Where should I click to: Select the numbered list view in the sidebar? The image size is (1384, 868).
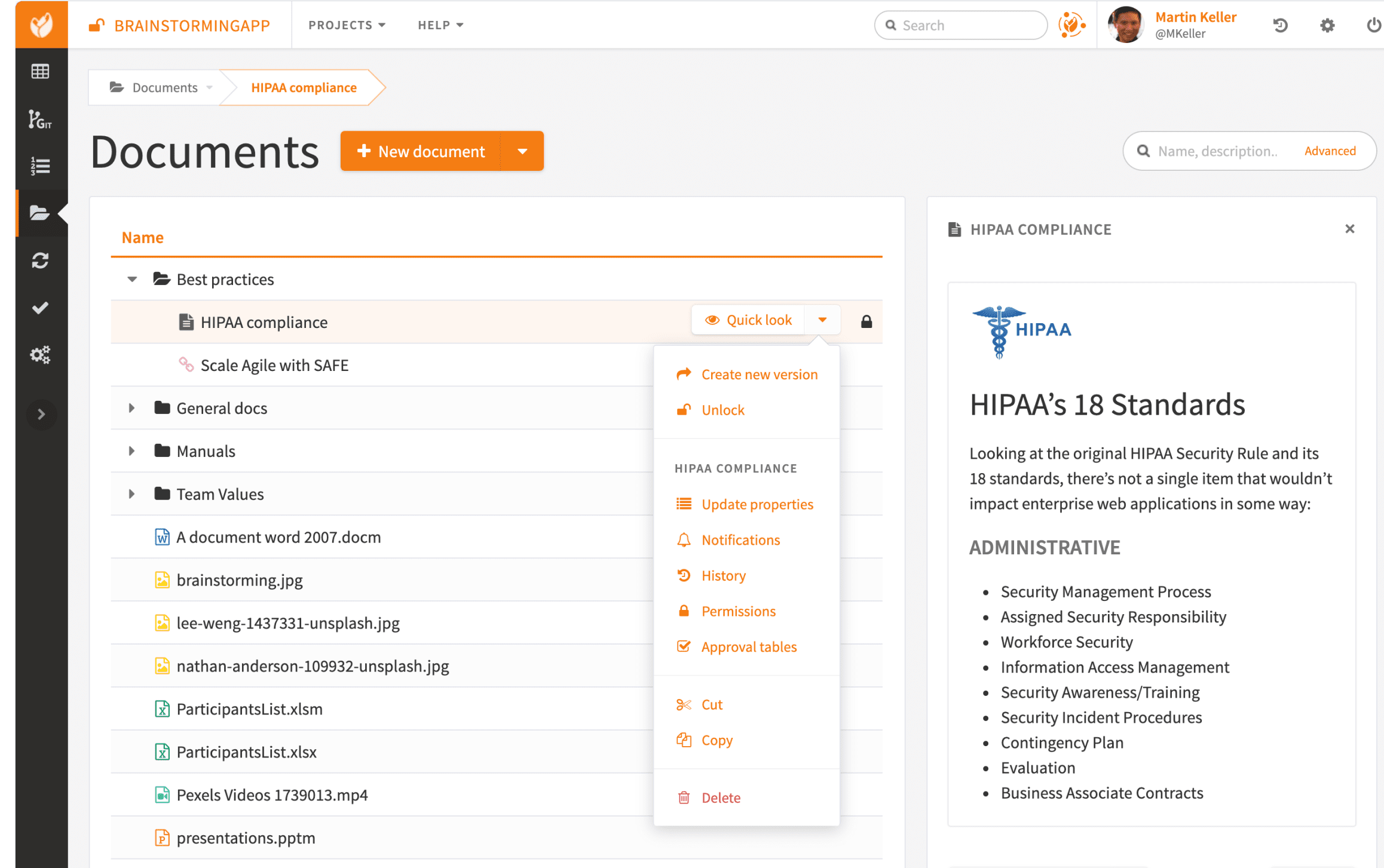tap(40, 165)
